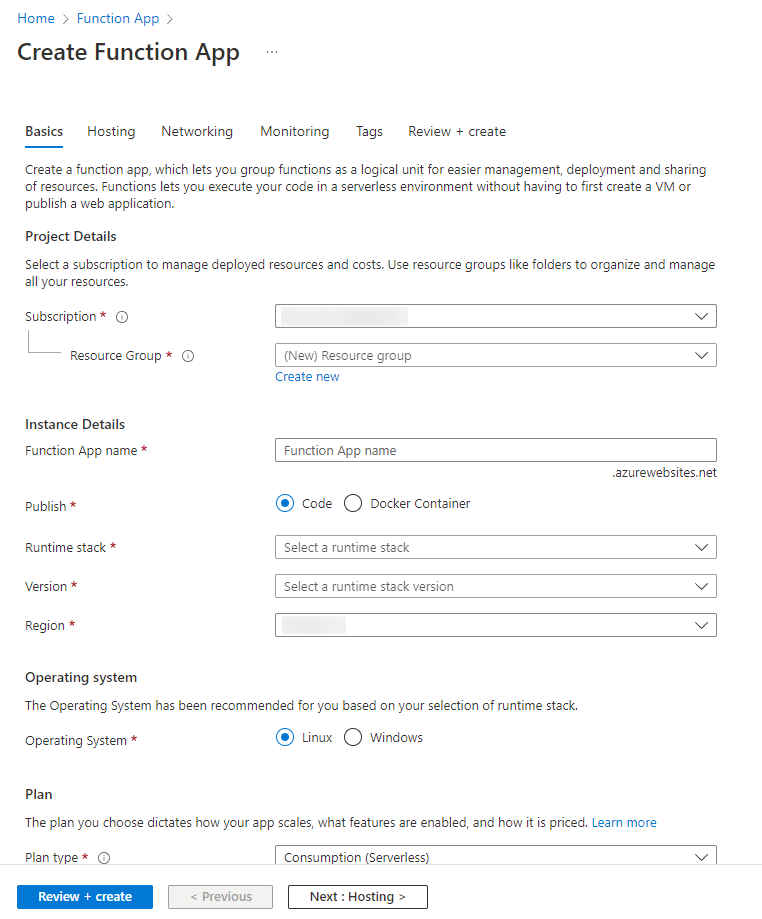This screenshot has height=919, width=762.
Task: Select the Docker Container publish option
Action: click(353, 503)
